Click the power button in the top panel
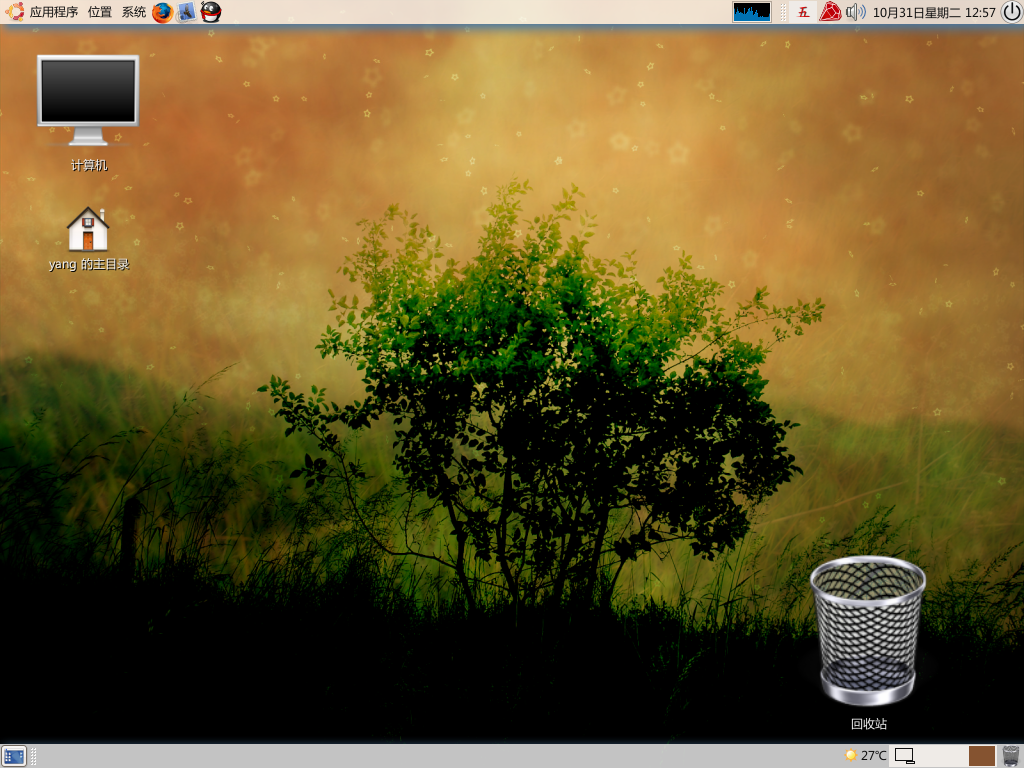The width and height of the screenshot is (1024, 768). [1012, 12]
